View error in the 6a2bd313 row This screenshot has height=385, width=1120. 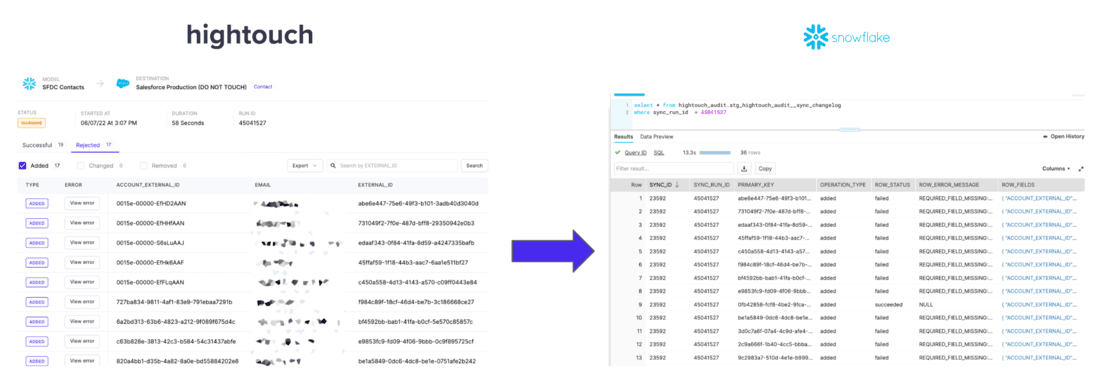tap(82, 321)
